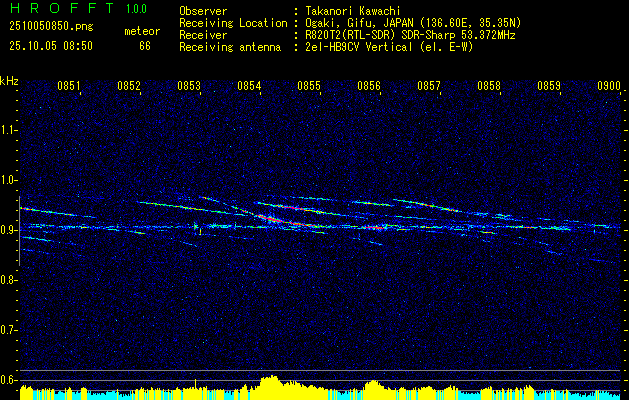Screen dimensions: 629x400
Task: Click the 'Receiving Location' label
Action: [233, 23]
